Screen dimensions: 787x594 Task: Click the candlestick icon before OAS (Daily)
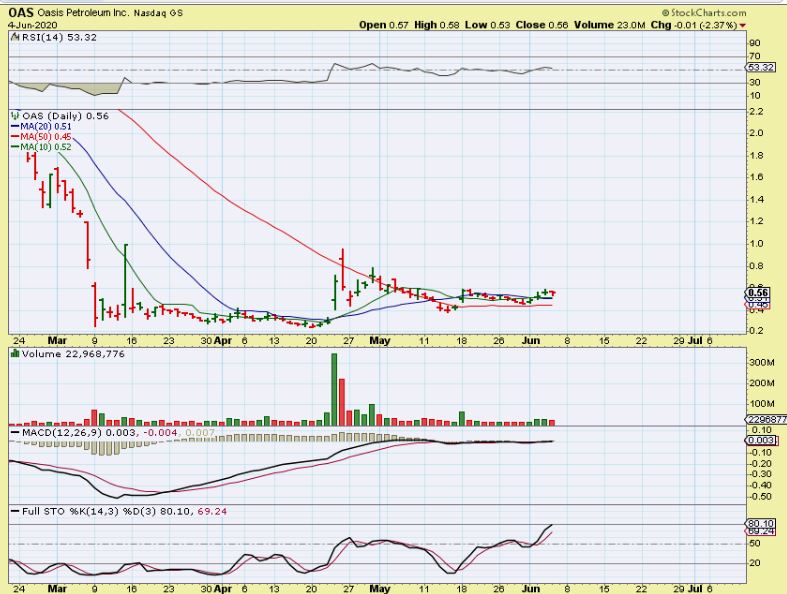16,116
